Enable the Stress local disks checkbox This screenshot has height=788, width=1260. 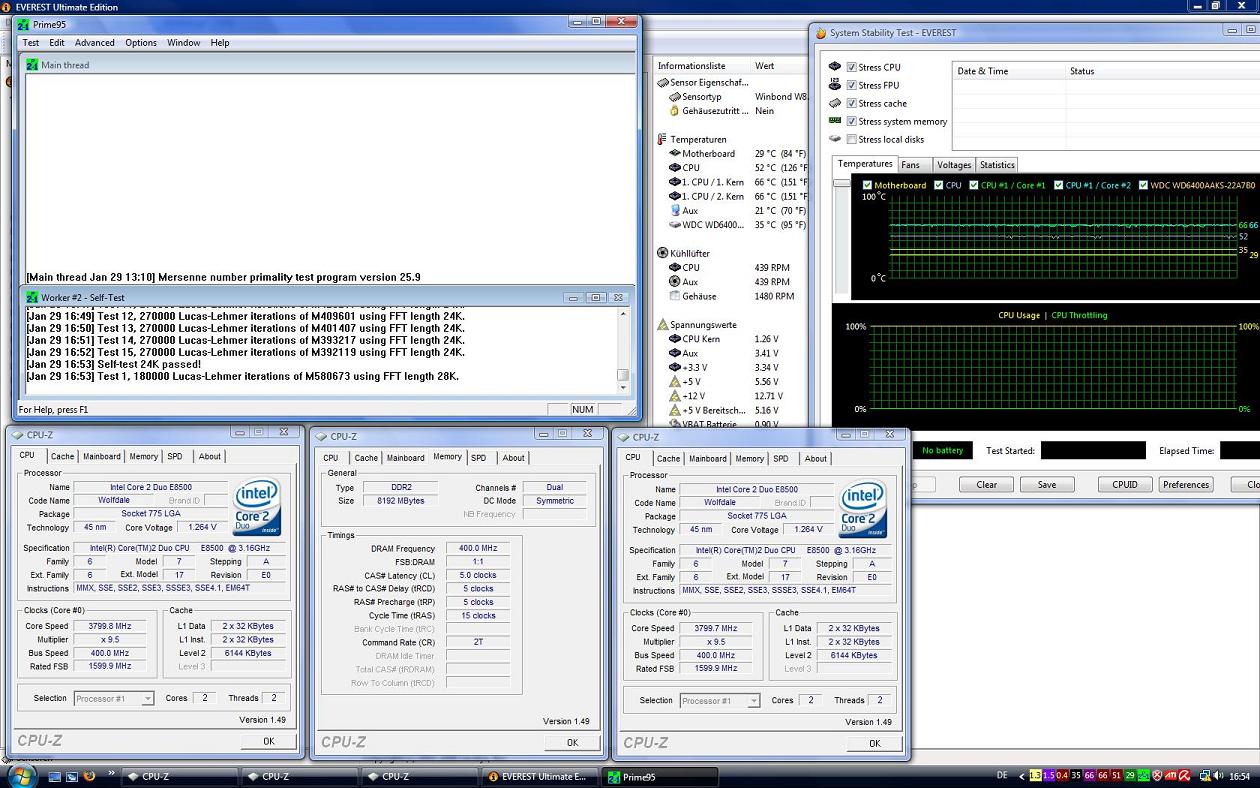[852, 139]
